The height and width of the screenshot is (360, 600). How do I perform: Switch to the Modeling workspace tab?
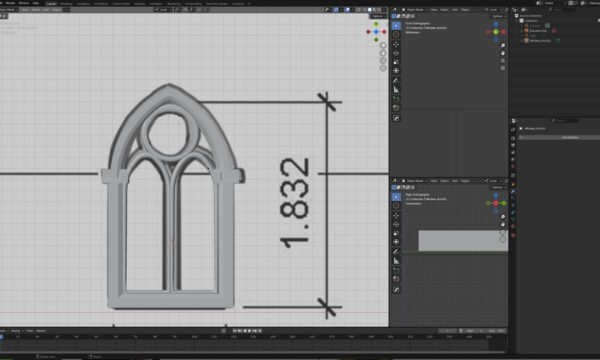pyautogui.click(x=66, y=4)
